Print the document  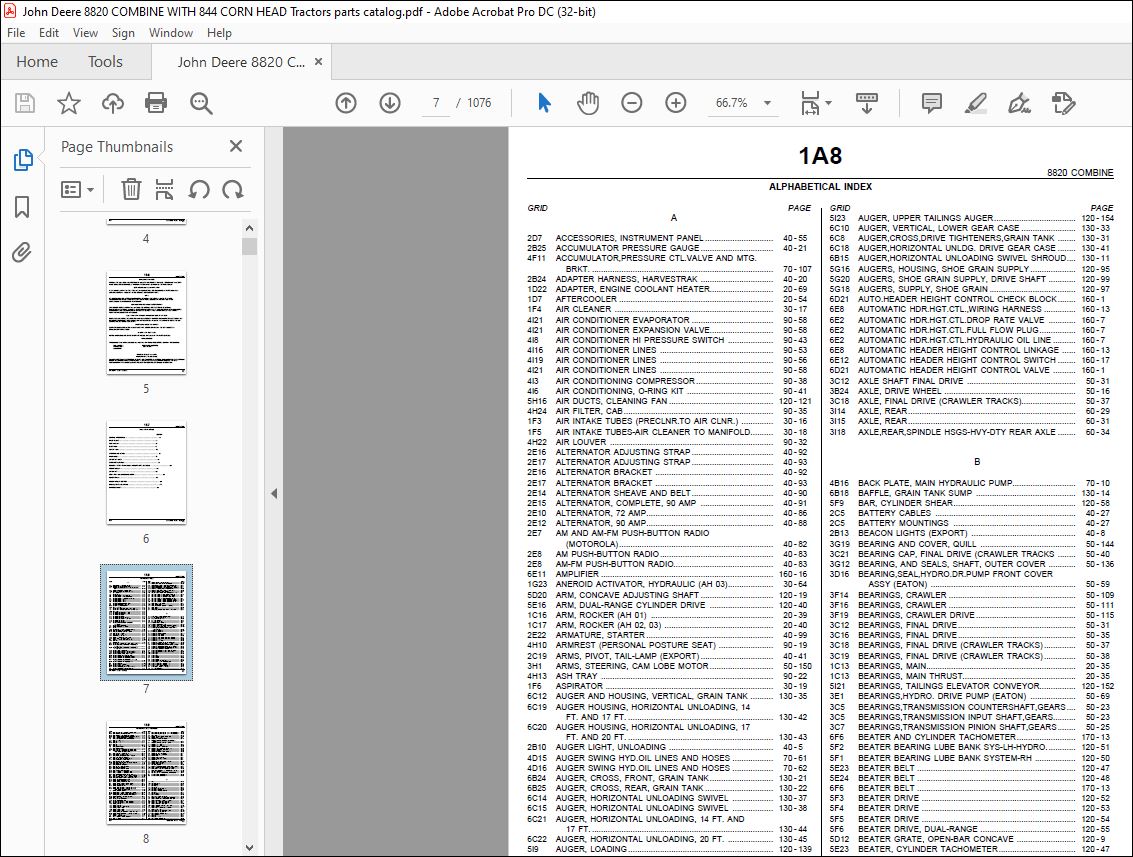click(x=156, y=103)
